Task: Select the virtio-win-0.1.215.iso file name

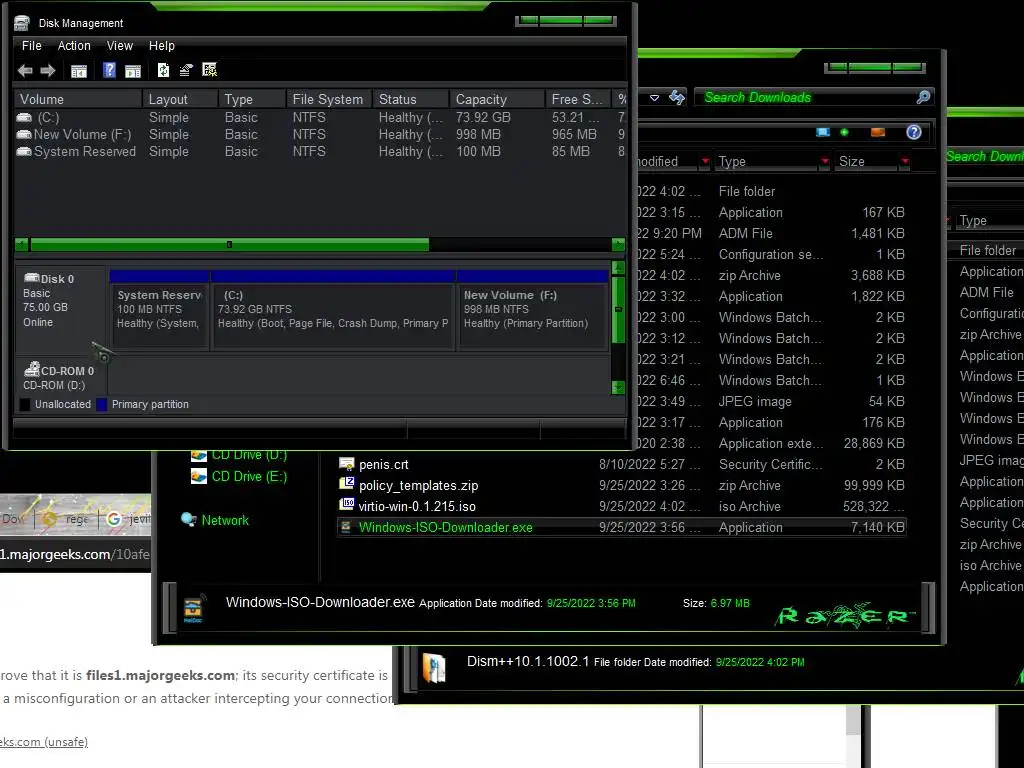Action: pos(417,506)
